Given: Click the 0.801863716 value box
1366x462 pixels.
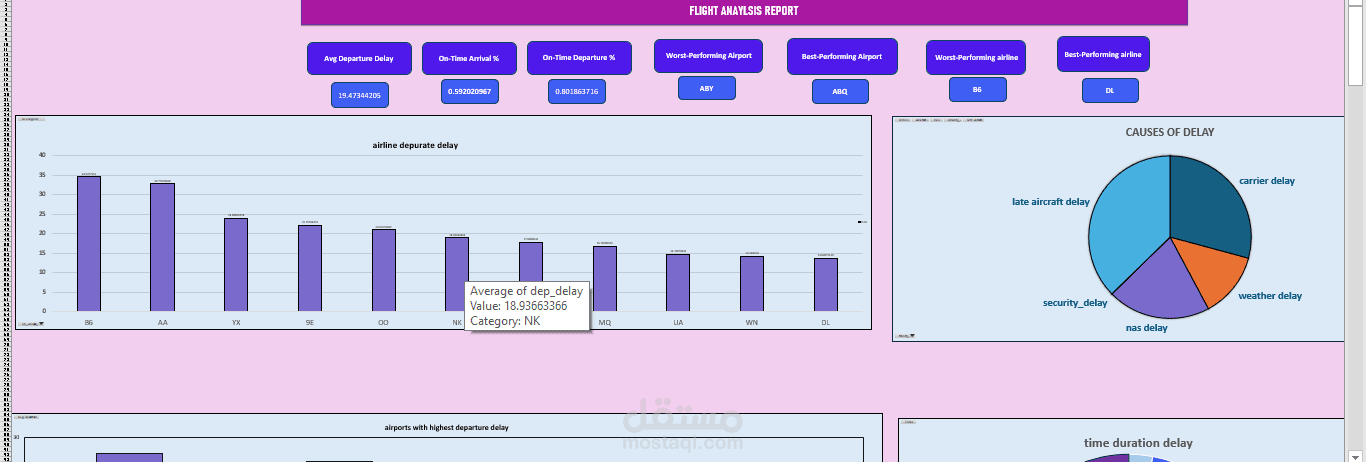Looking at the screenshot, I should [579, 91].
